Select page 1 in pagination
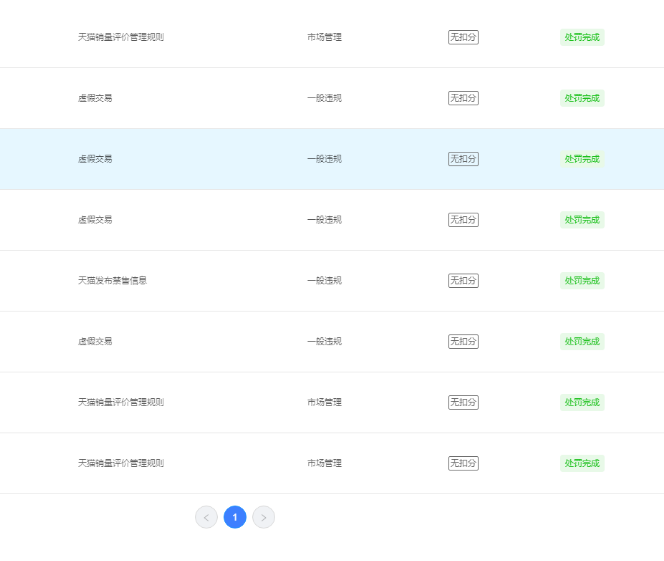Screen dimensions: 664x561 pos(235,517)
